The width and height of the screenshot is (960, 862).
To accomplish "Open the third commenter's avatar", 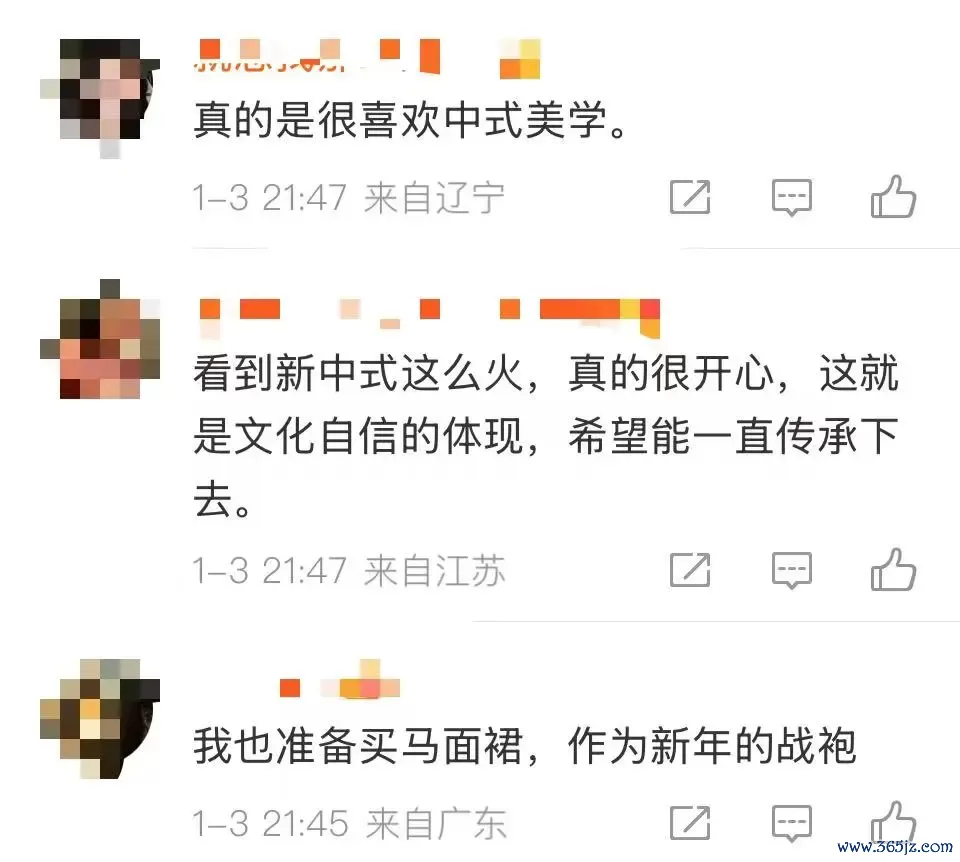I will click(100, 719).
